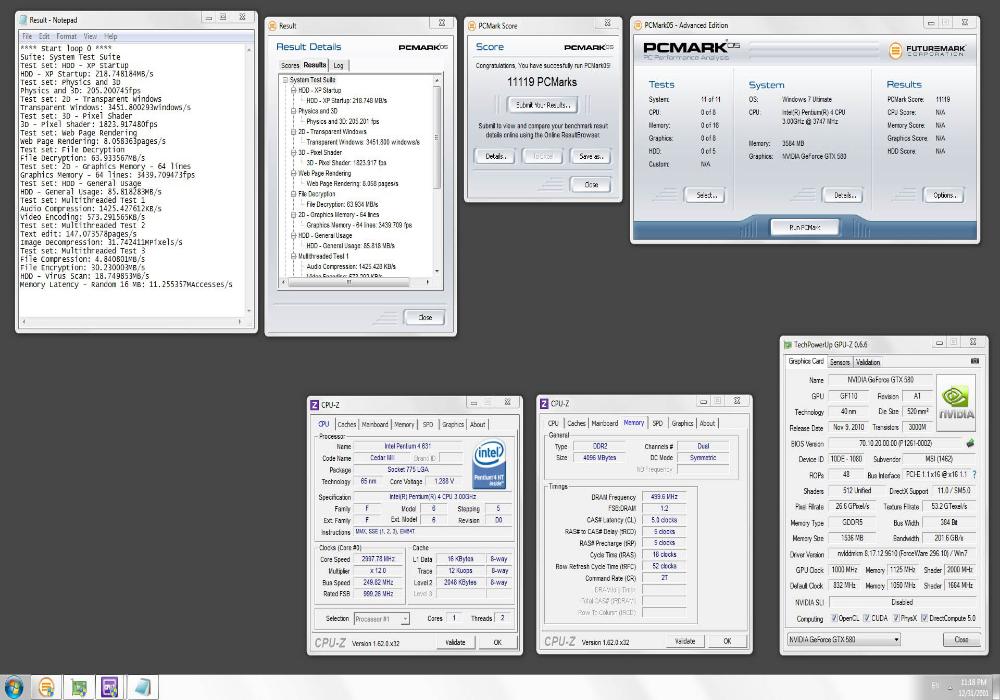Collapse the Physics and 3D node
This screenshot has width=1000, height=700.
click(x=293, y=110)
